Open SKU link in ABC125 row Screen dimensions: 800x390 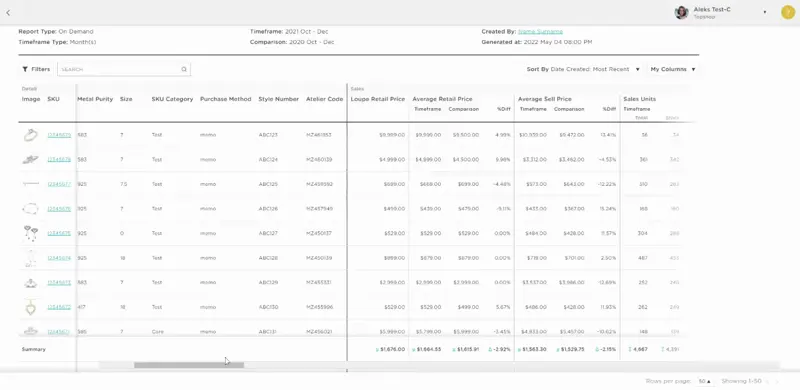click(x=59, y=184)
